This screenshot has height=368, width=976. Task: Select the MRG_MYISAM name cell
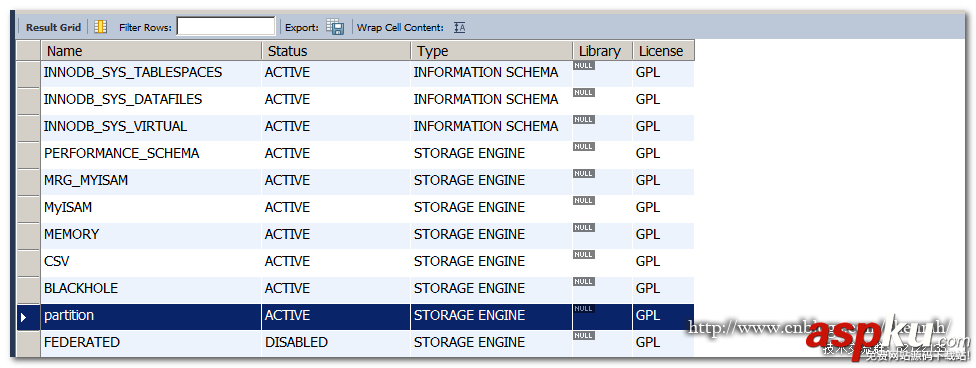(x=151, y=181)
